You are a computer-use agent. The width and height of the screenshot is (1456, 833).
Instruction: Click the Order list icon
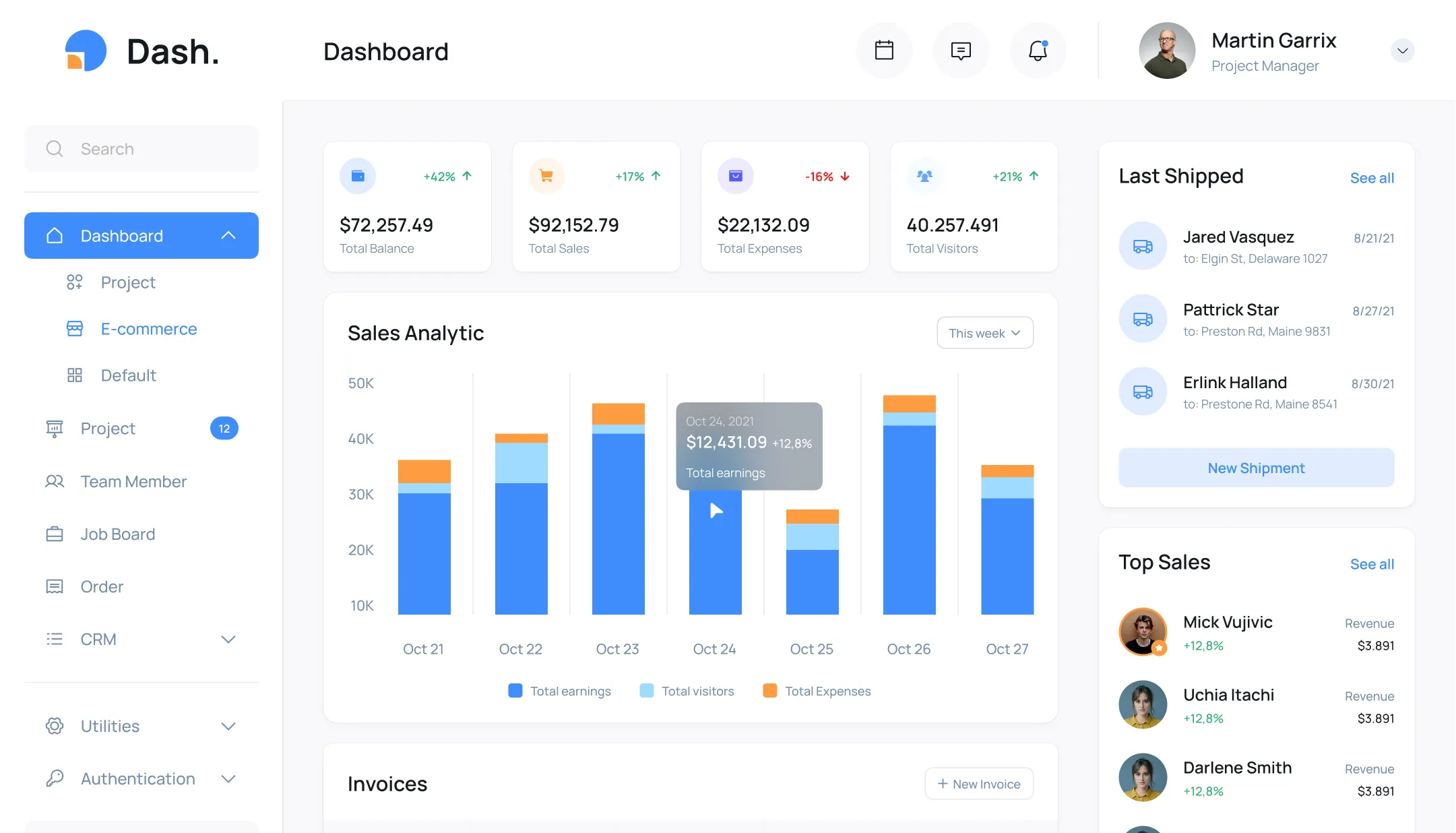(x=55, y=586)
